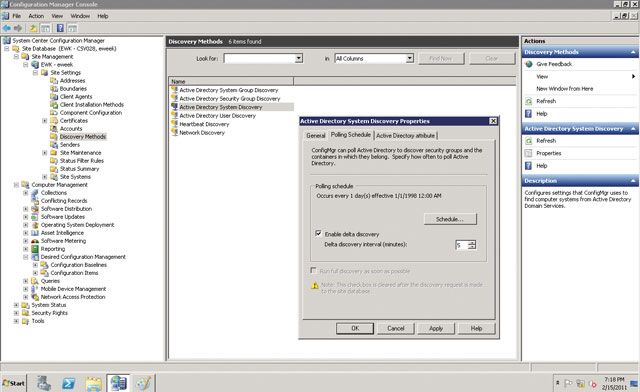Viewport: 640px width, 392px height.
Task: Select the Polling Schedule tab
Action: point(351,135)
